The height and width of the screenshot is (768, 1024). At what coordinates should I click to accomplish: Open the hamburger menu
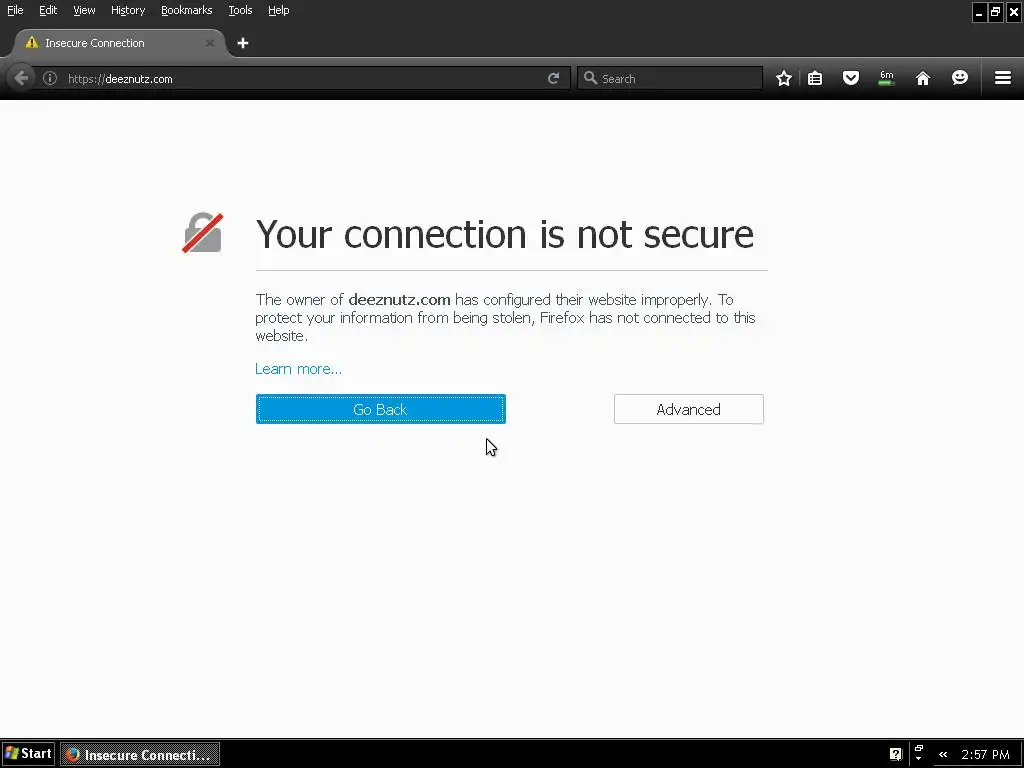tap(1003, 78)
